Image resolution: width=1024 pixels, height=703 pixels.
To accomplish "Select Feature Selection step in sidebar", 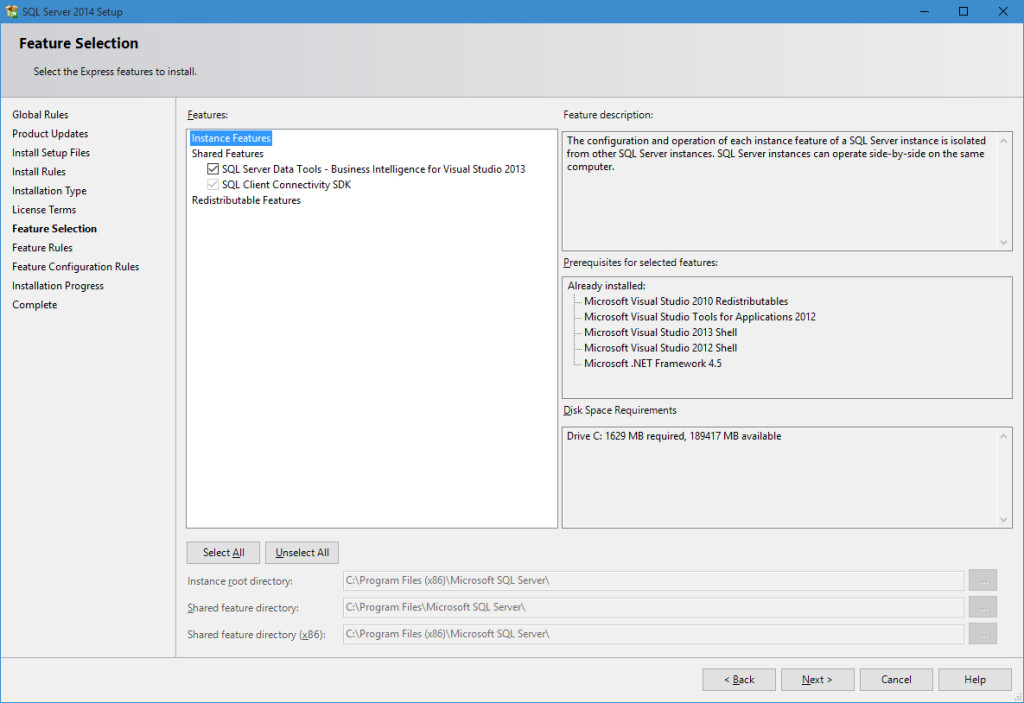I will [x=54, y=229].
